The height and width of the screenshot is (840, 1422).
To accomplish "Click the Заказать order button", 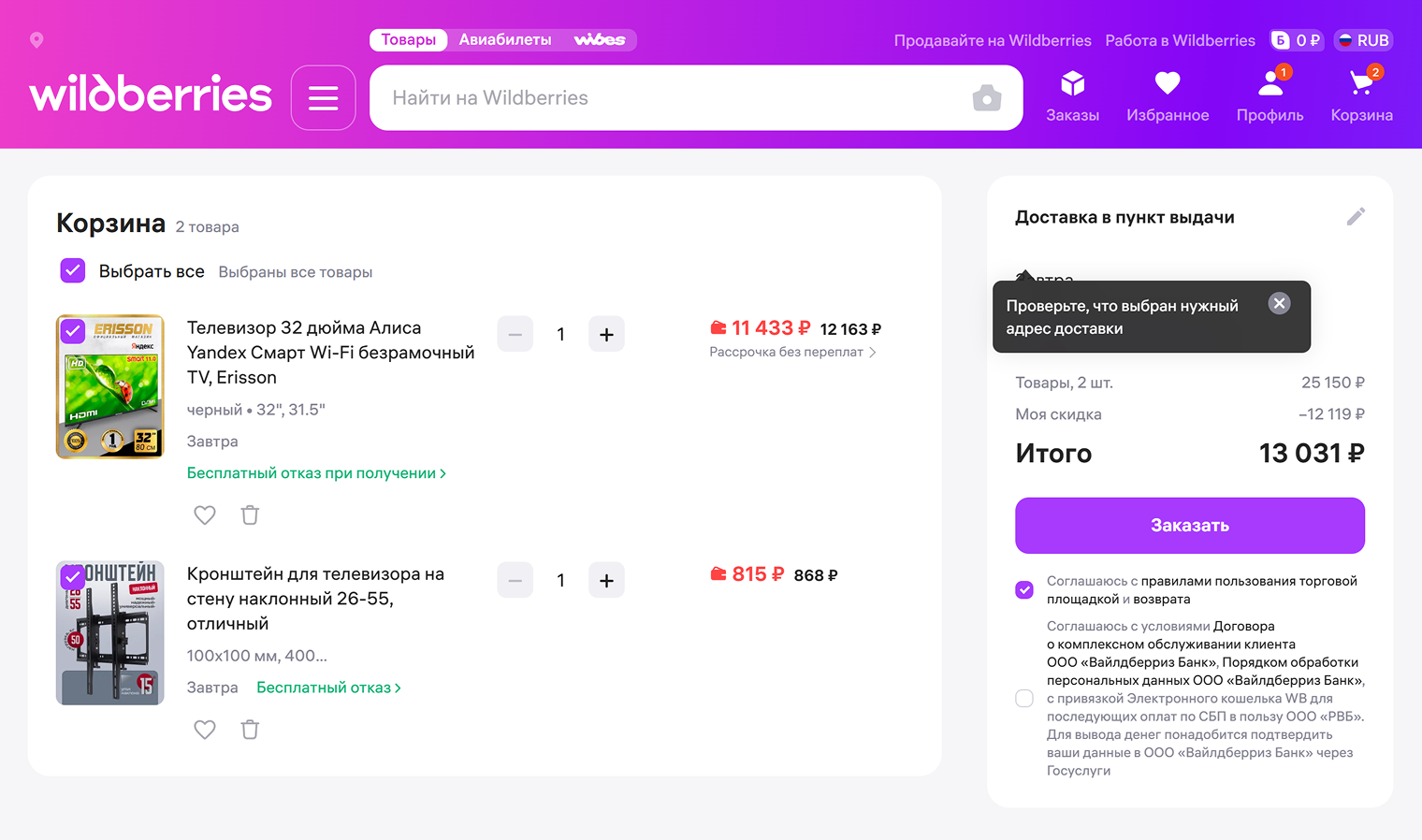I will (1190, 526).
